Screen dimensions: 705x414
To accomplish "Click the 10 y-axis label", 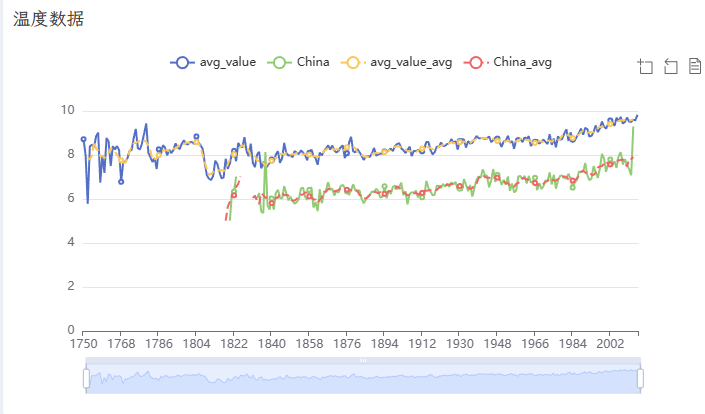I will click(68, 110).
